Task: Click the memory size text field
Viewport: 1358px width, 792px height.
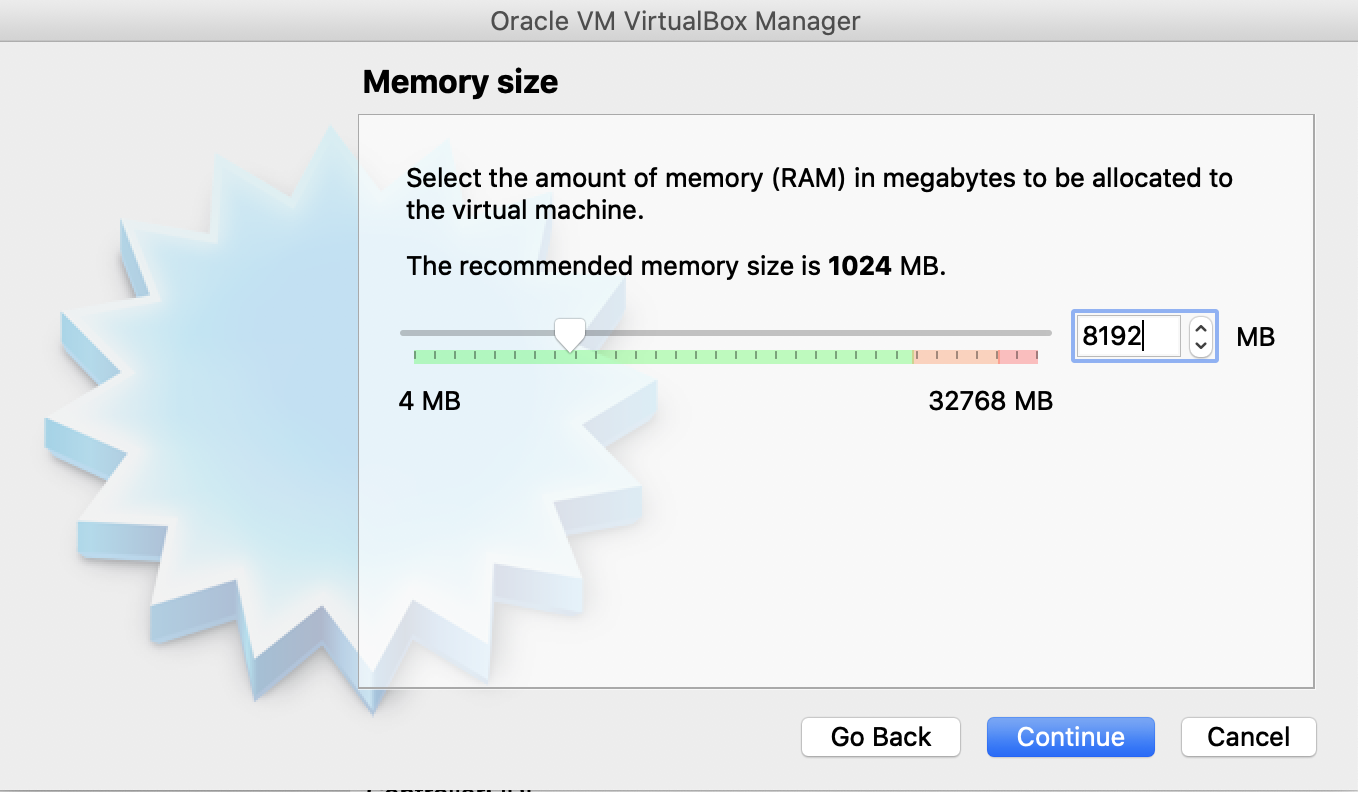Action: point(1125,336)
